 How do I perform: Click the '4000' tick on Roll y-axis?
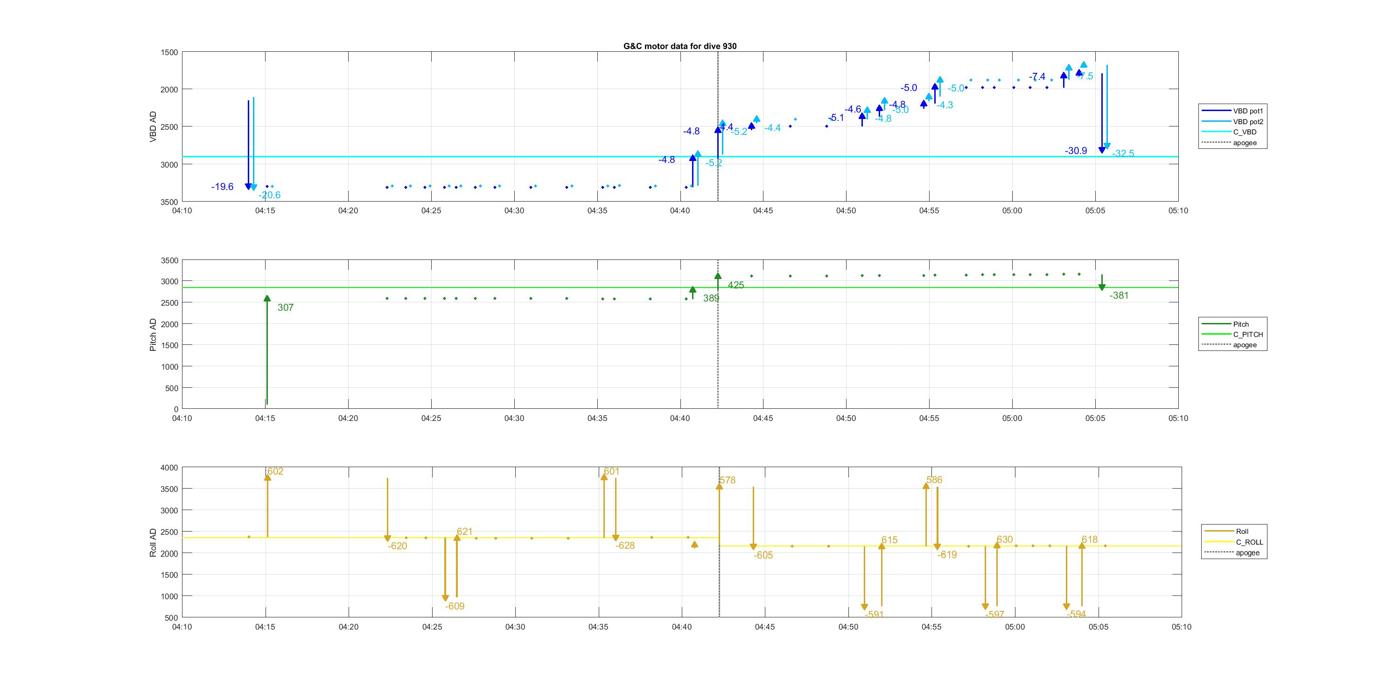tap(168, 468)
